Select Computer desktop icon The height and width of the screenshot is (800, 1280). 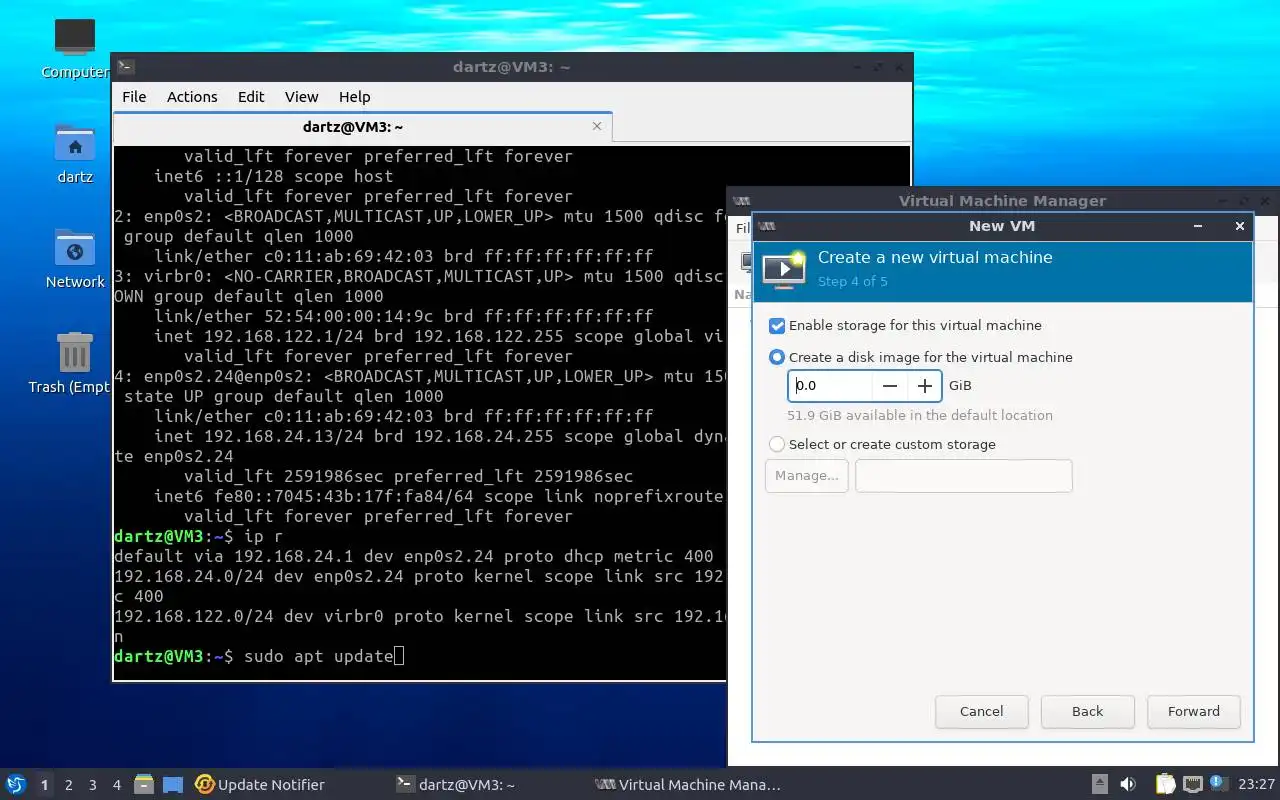coord(75,47)
